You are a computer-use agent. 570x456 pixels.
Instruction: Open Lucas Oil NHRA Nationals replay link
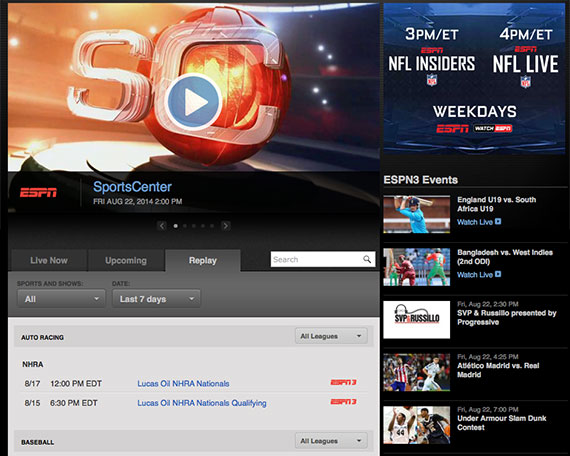coord(183,383)
